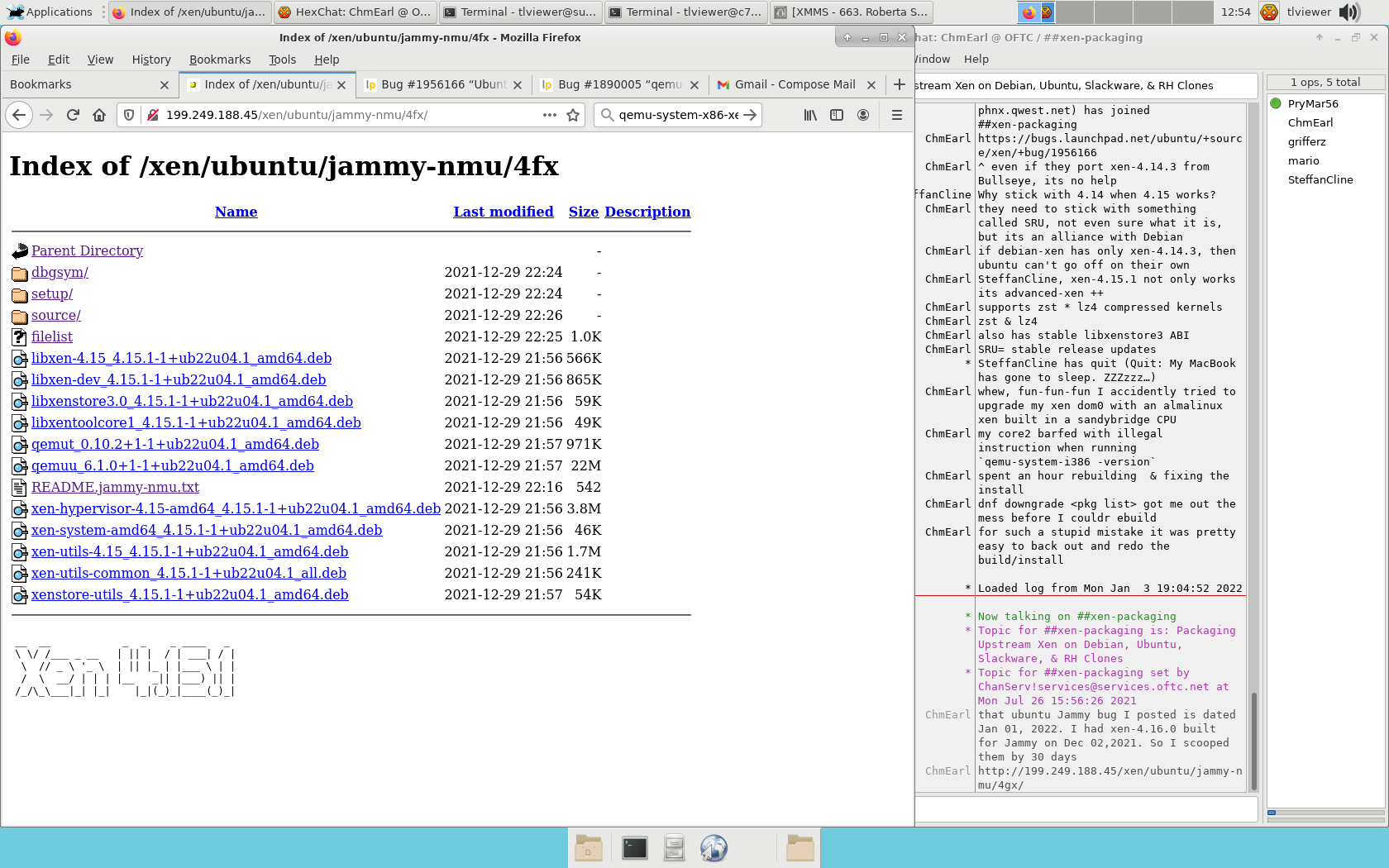Open the Library view icon
This screenshot has width=1389, height=868.
click(810, 115)
